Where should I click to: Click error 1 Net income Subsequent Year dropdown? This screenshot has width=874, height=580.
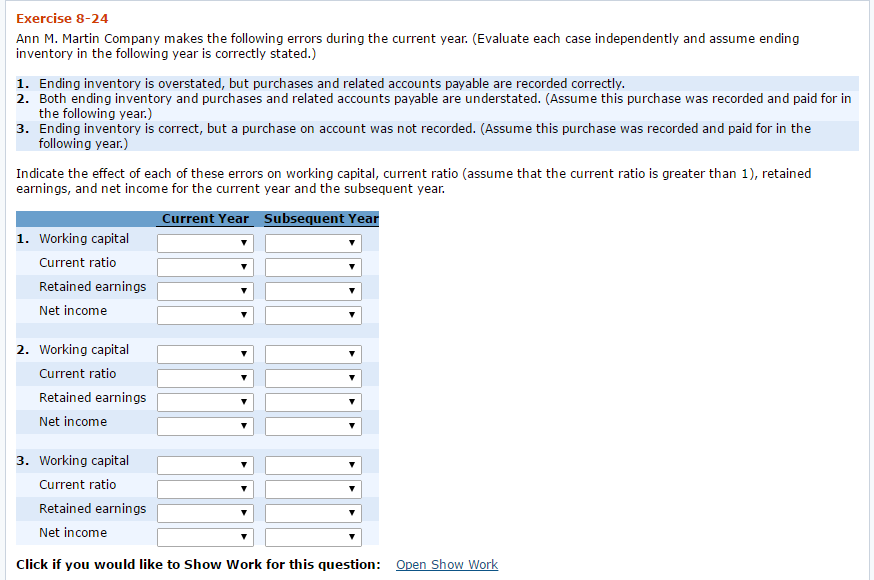click(x=313, y=315)
